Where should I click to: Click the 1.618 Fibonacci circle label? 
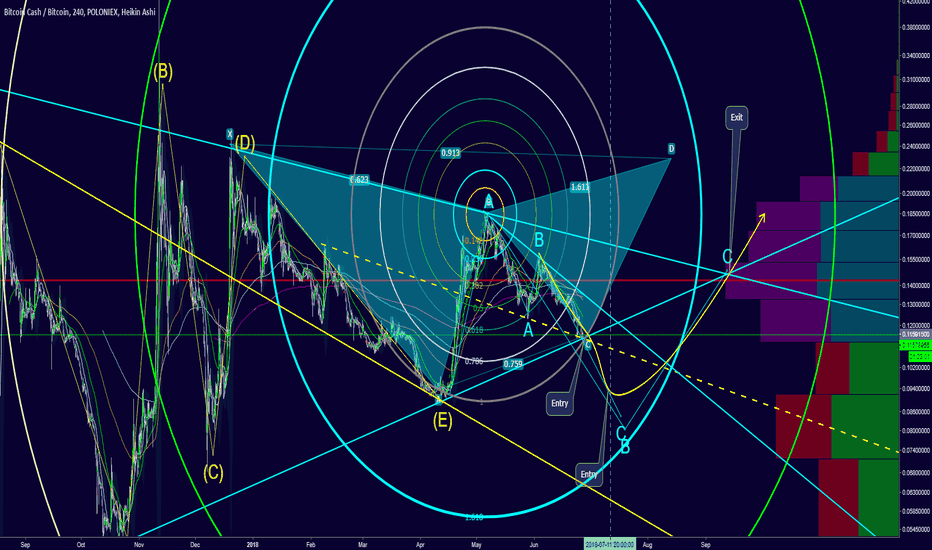[x=474, y=517]
